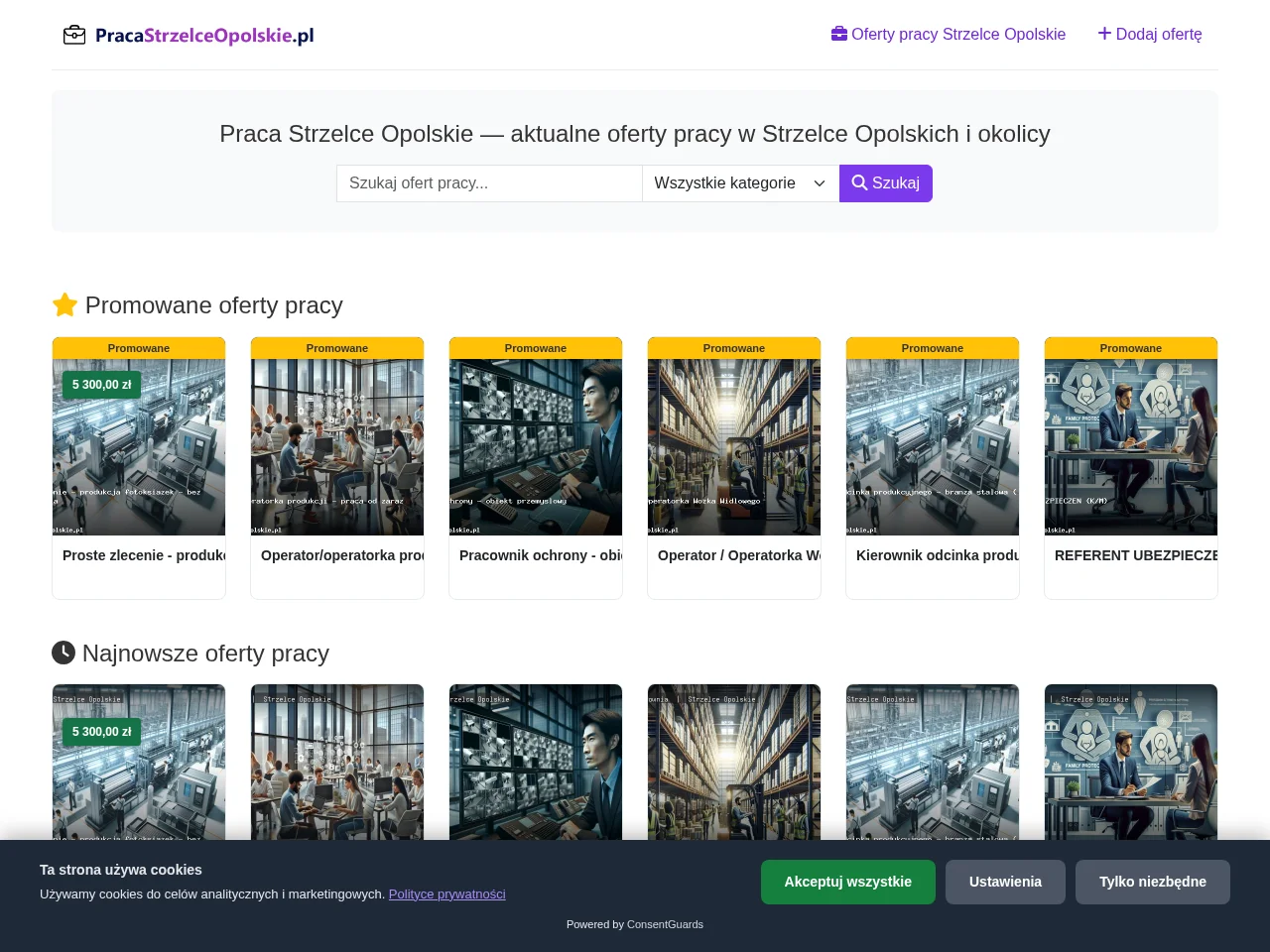This screenshot has width=1270, height=952.
Task: Expand the Wszystkie kategorie dropdown
Action: click(x=741, y=183)
